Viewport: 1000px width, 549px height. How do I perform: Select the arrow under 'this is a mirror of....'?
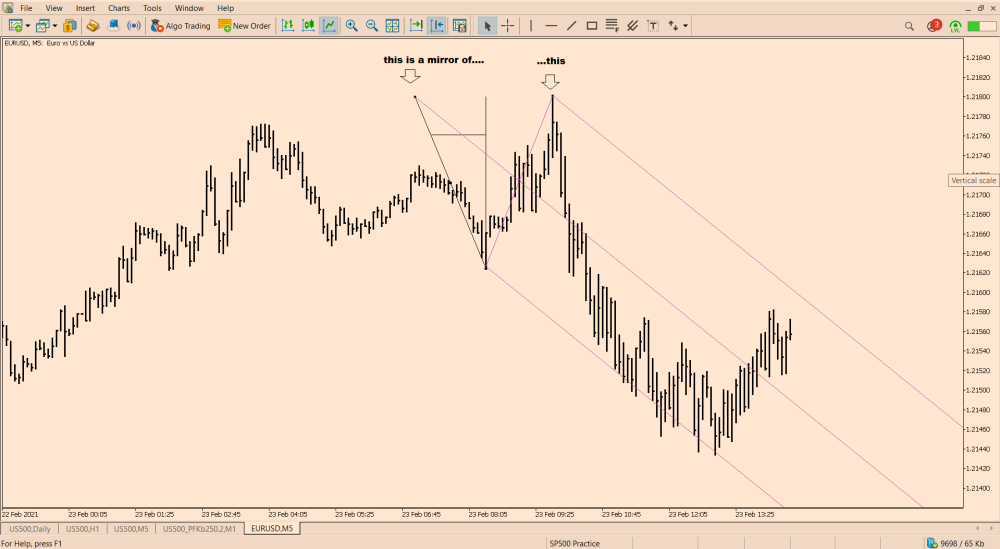click(x=410, y=77)
